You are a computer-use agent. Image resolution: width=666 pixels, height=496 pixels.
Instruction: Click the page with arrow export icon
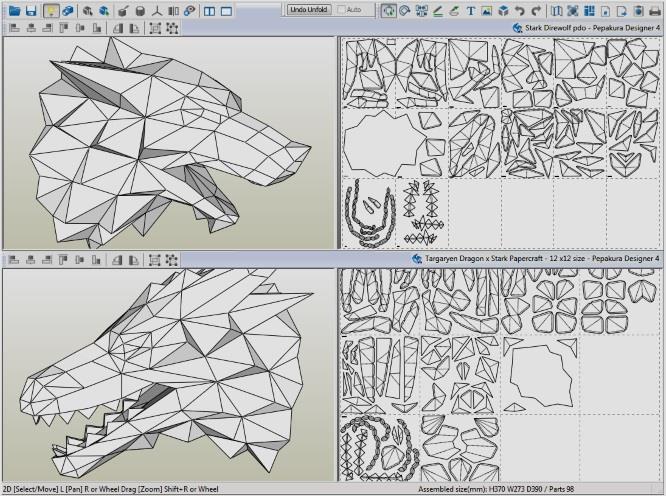point(622,11)
